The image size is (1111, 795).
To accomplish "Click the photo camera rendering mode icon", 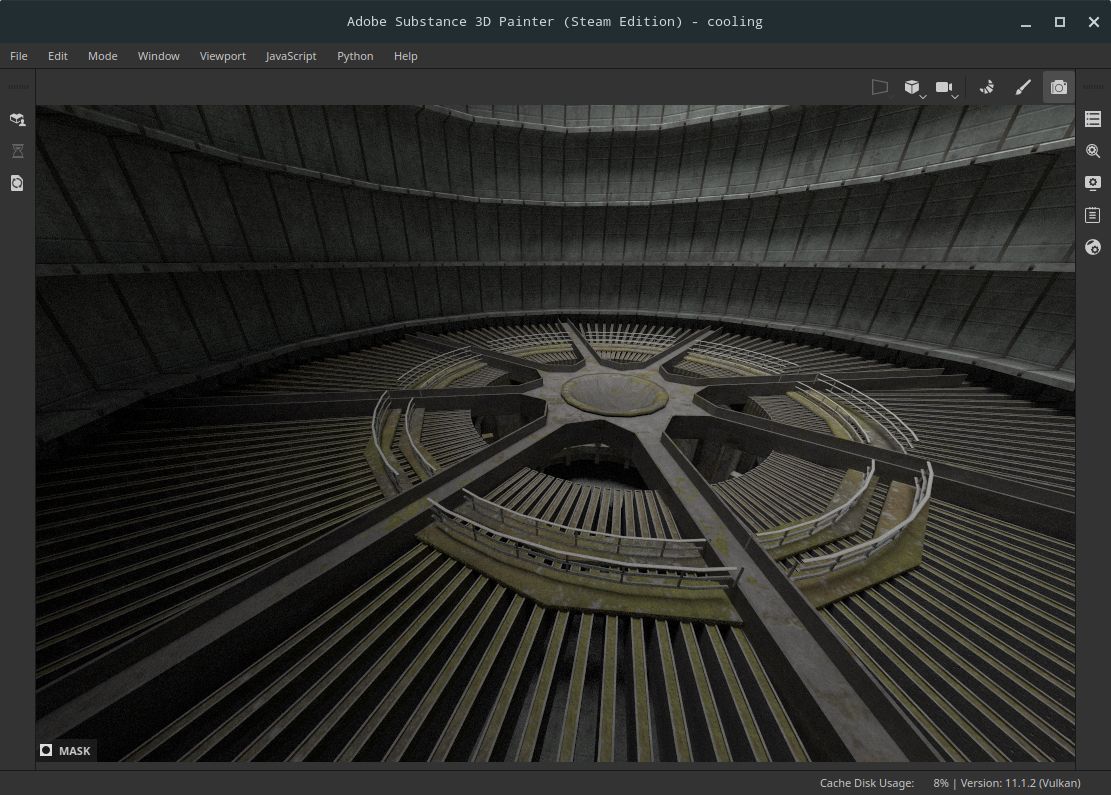I will click(x=1059, y=87).
